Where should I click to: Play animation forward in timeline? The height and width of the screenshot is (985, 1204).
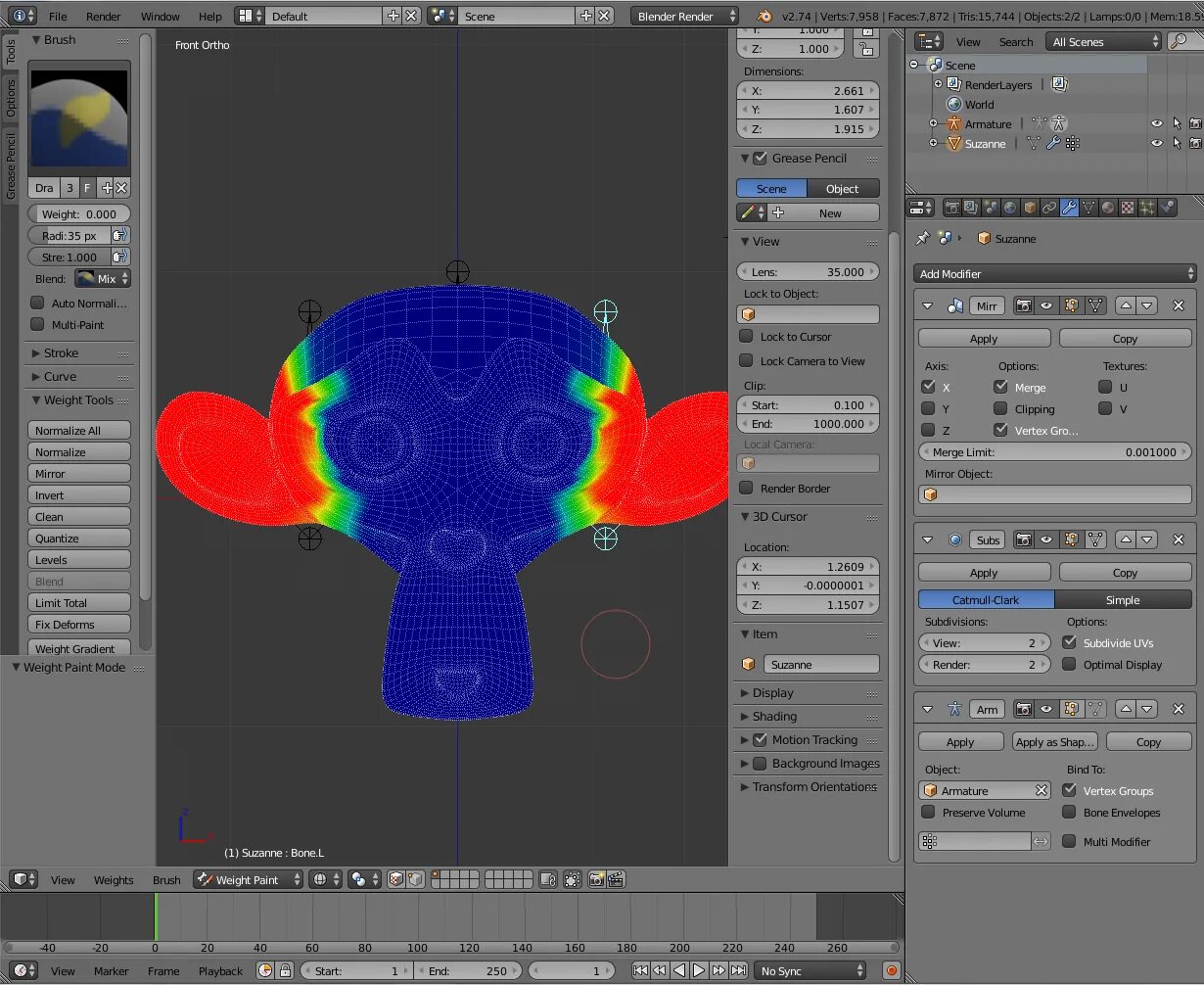point(699,970)
